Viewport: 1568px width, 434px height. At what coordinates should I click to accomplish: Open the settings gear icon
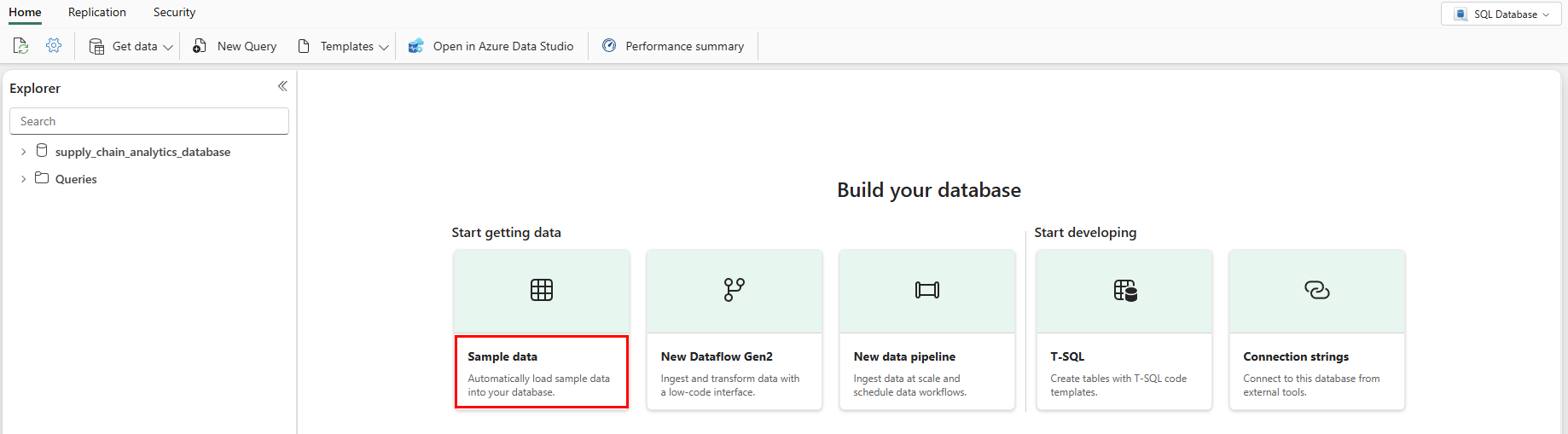54,46
